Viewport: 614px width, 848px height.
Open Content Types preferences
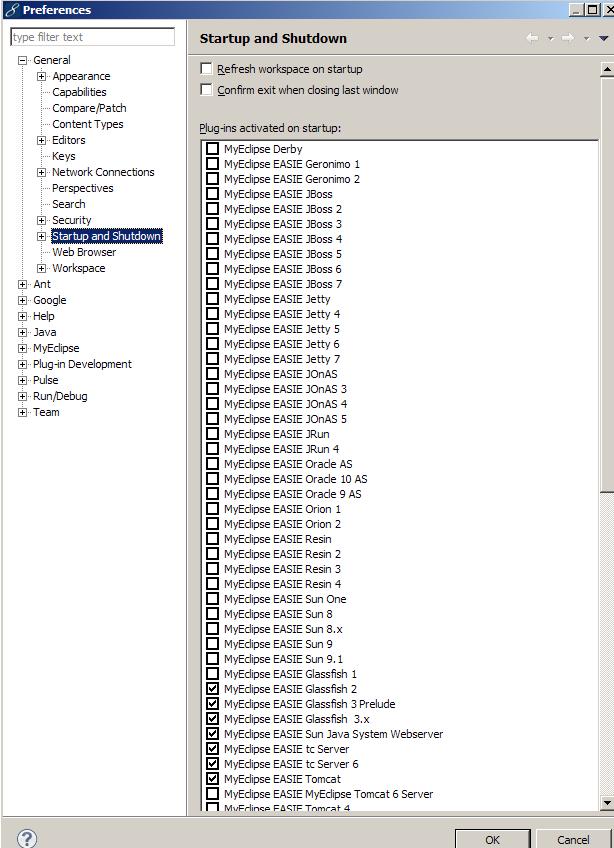[88, 124]
